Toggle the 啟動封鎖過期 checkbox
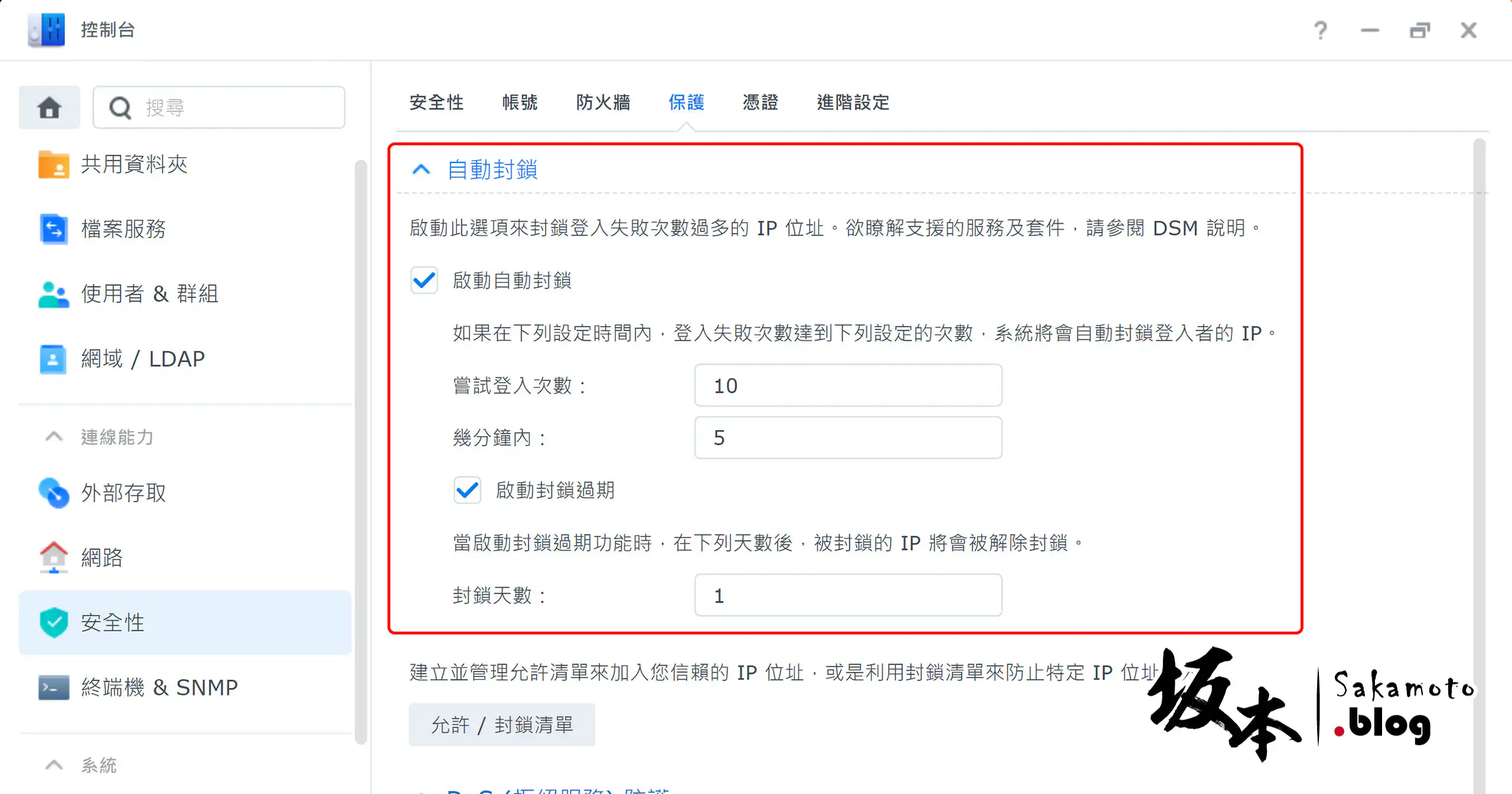Image resolution: width=1512 pixels, height=794 pixels. click(467, 490)
